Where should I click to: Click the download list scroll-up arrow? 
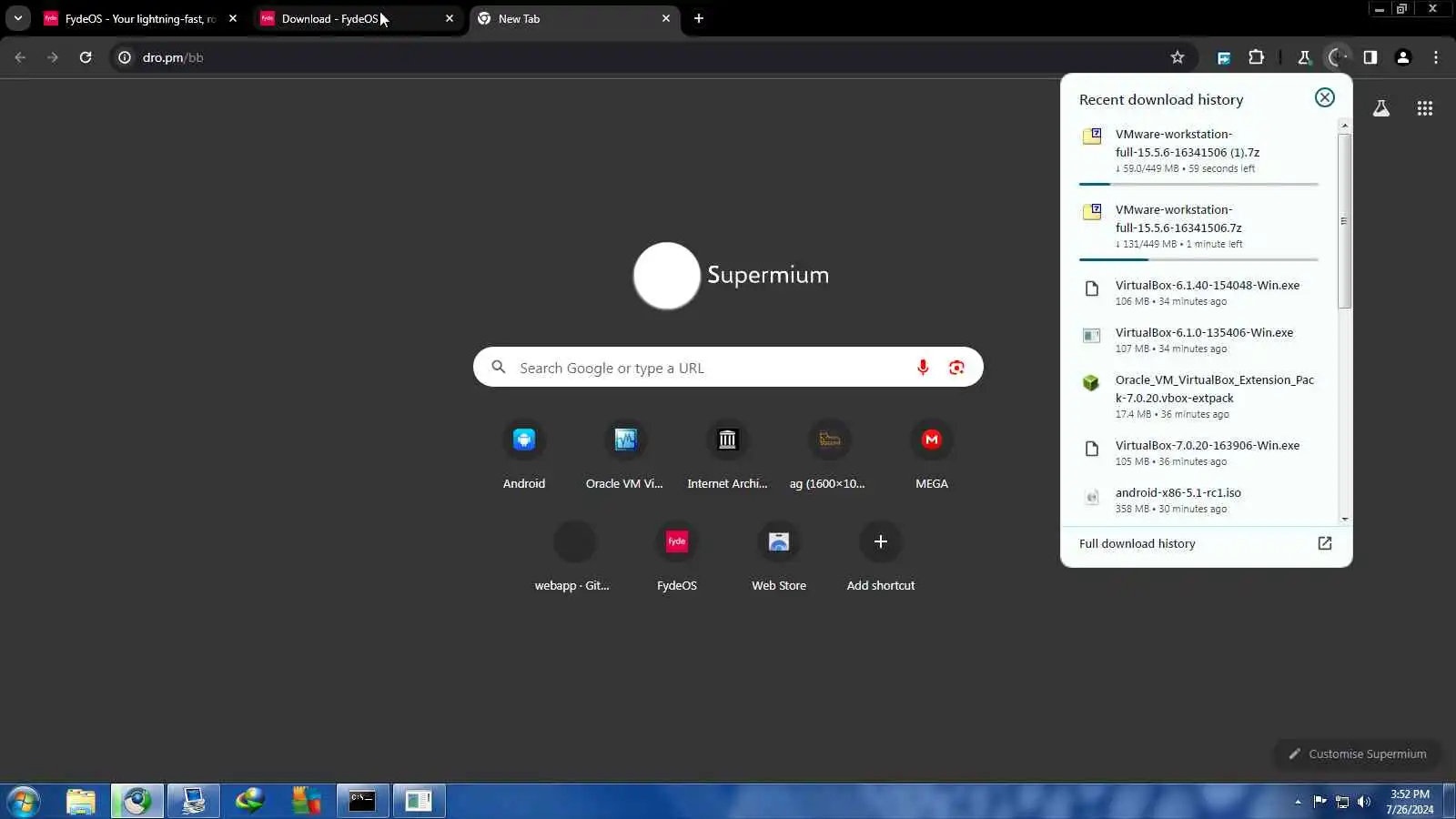[1344, 126]
